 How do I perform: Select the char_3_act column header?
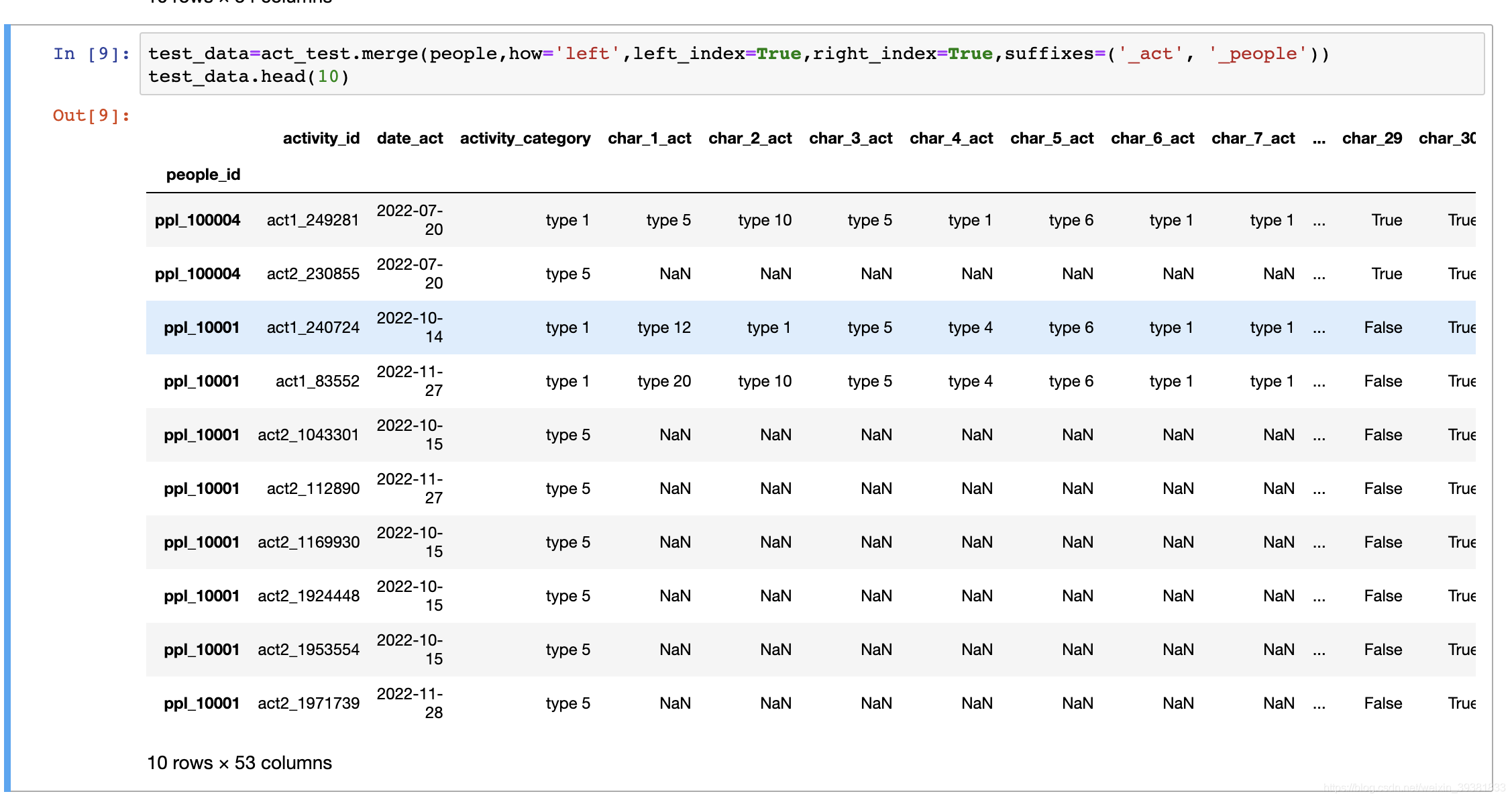coord(851,138)
